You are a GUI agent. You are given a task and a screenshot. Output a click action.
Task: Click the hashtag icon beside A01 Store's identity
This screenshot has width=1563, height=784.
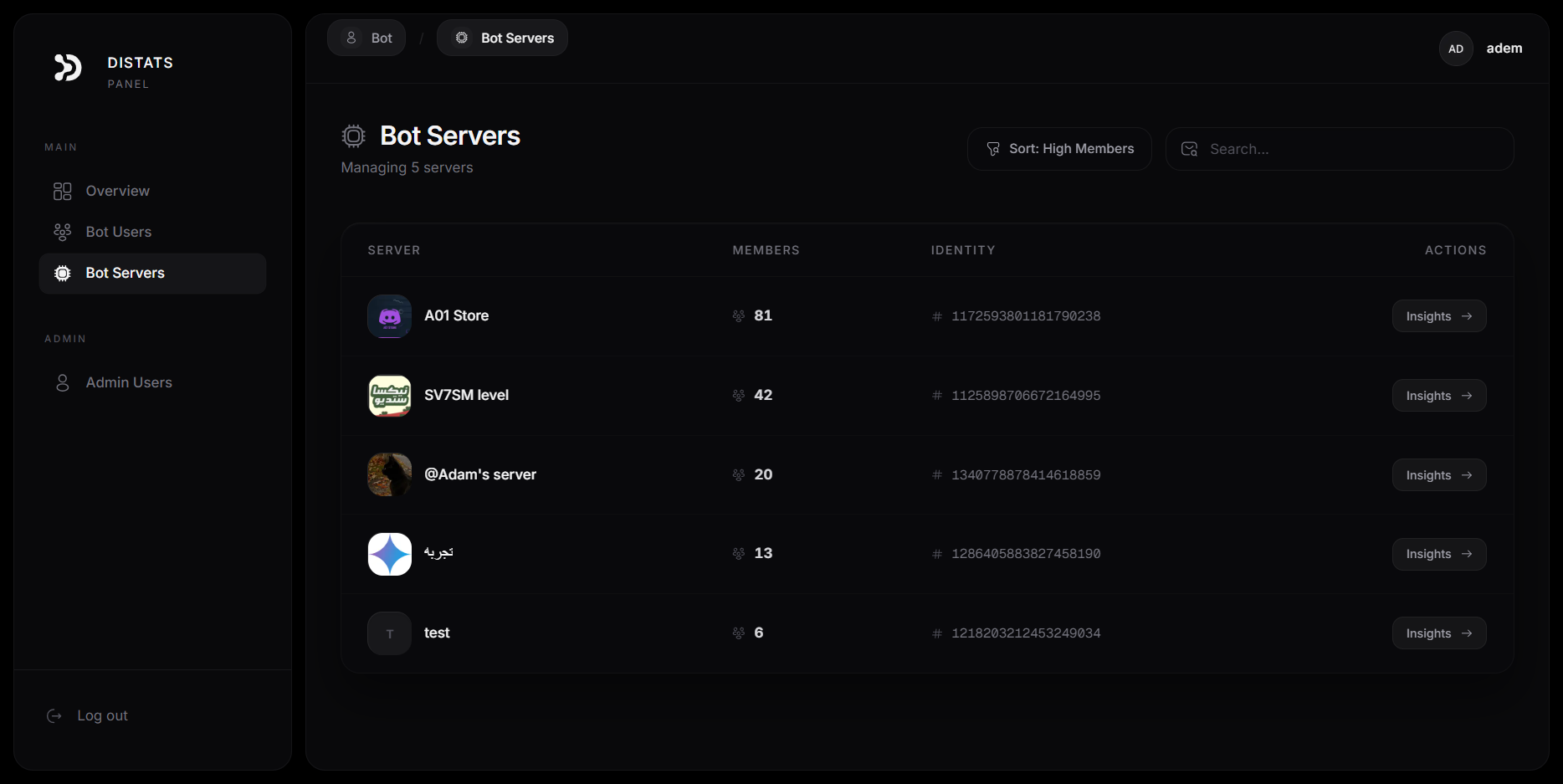[x=936, y=316]
